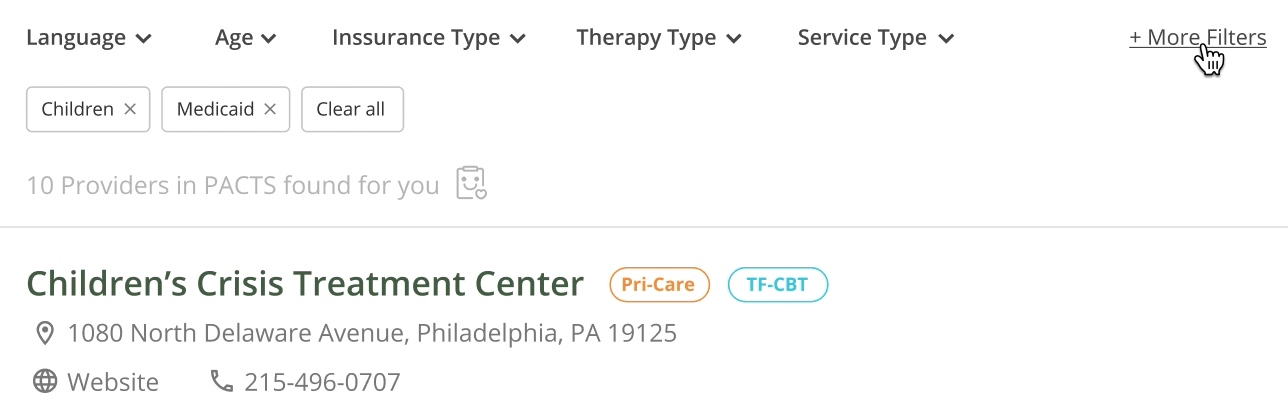Click the globe icon next to Website

tap(44, 381)
